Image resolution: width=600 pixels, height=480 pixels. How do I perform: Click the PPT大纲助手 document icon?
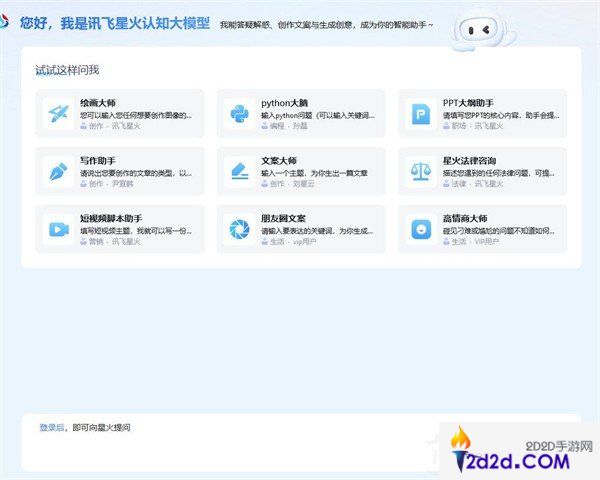(x=421, y=114)
